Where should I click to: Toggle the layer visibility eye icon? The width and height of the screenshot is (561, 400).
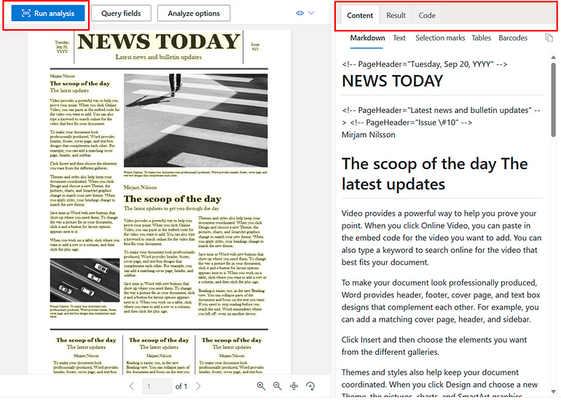coord(300,13)
